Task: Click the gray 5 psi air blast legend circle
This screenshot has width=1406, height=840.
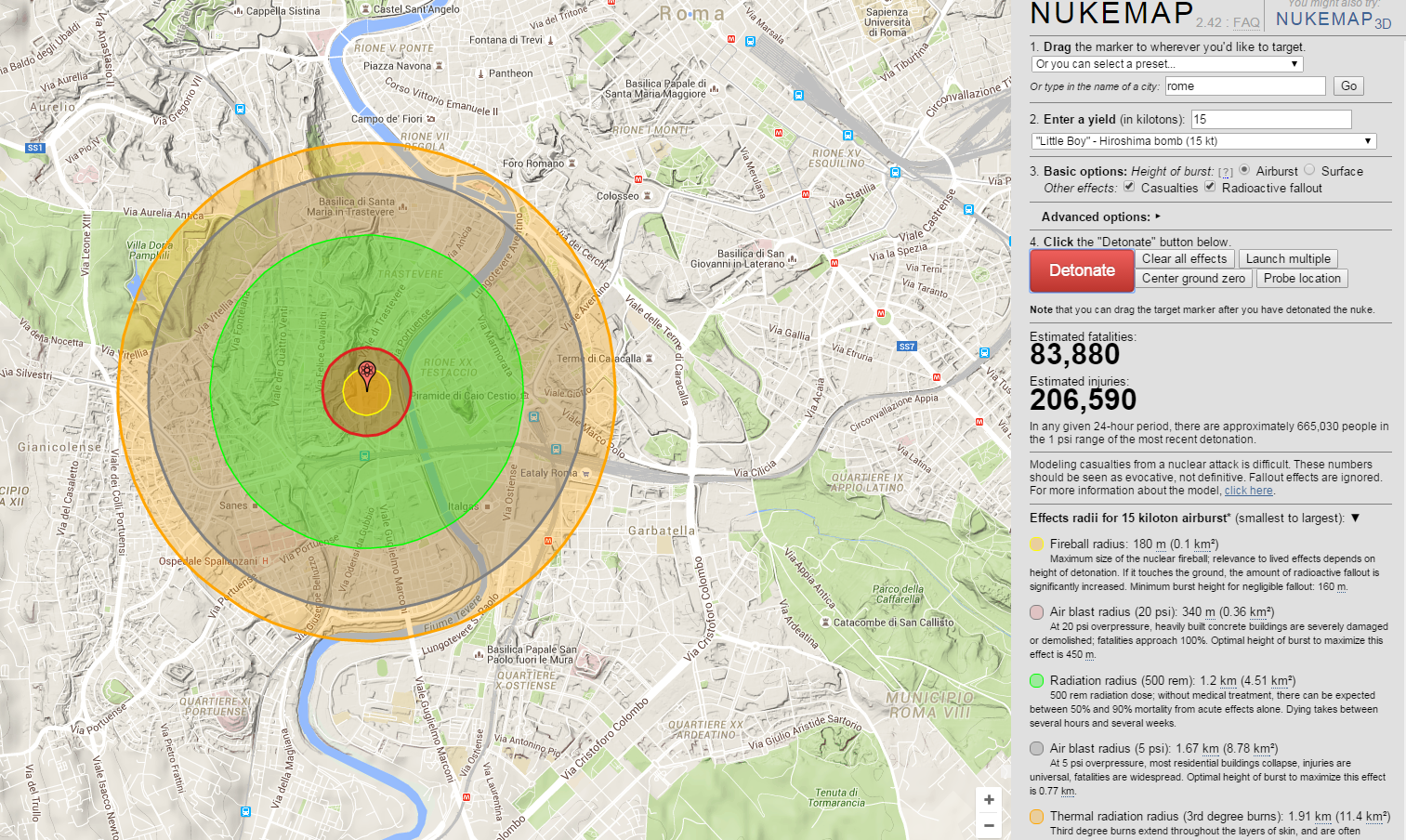Action: tap(1036, 748)
